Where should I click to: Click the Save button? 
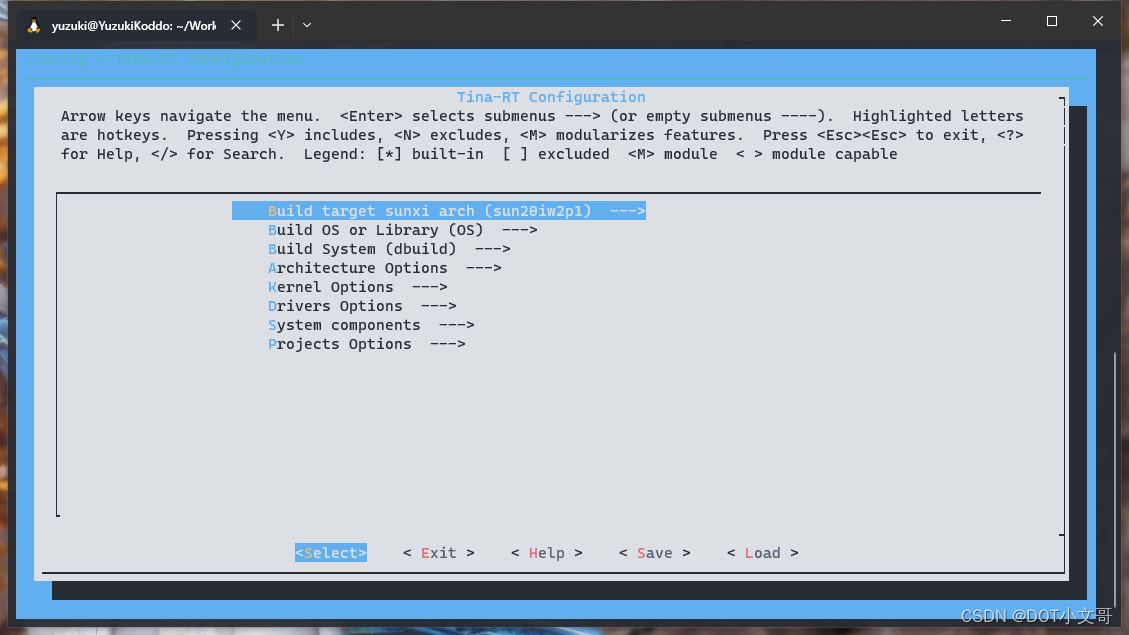tap(655, 553)
